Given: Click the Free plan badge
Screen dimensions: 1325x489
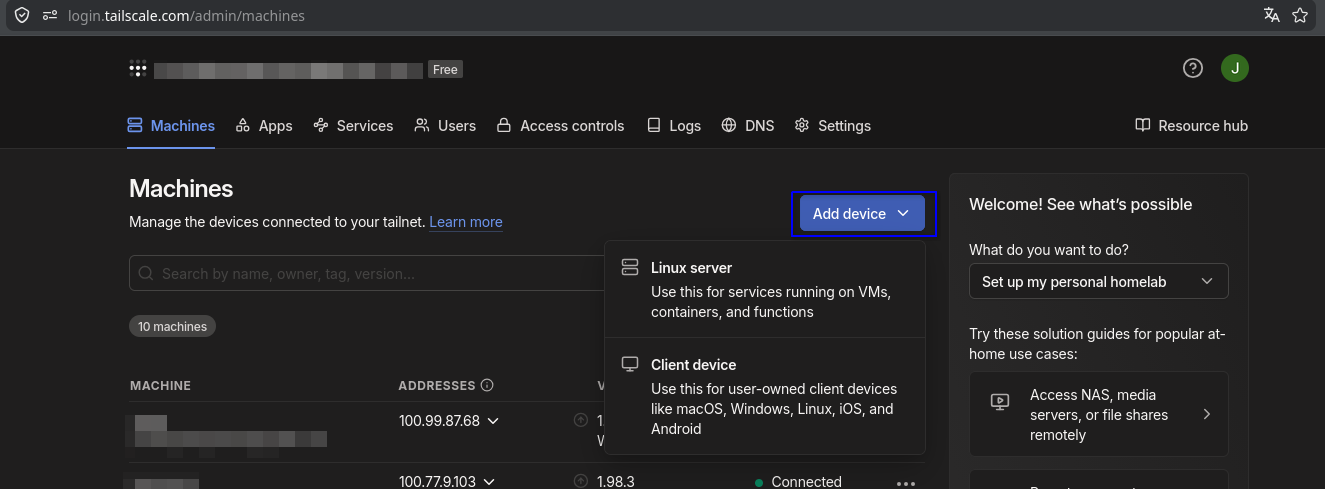Looking at the screenshot, I should [445, 69].
